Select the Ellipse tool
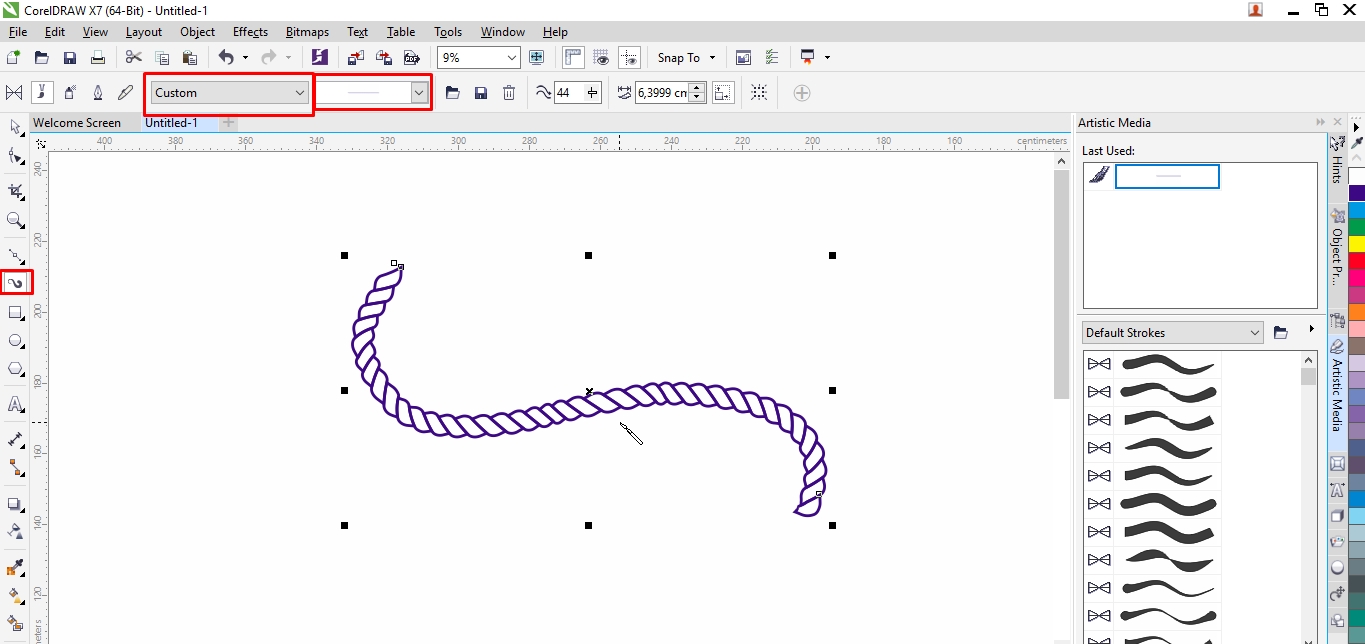 [x=15, y=341]
